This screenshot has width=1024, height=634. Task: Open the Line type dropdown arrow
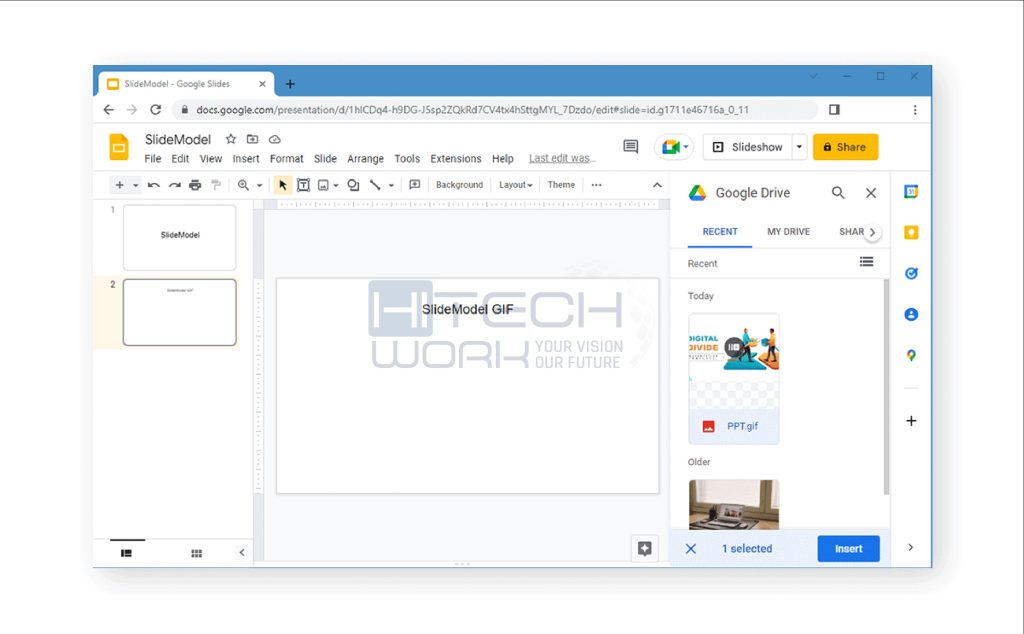391,185
